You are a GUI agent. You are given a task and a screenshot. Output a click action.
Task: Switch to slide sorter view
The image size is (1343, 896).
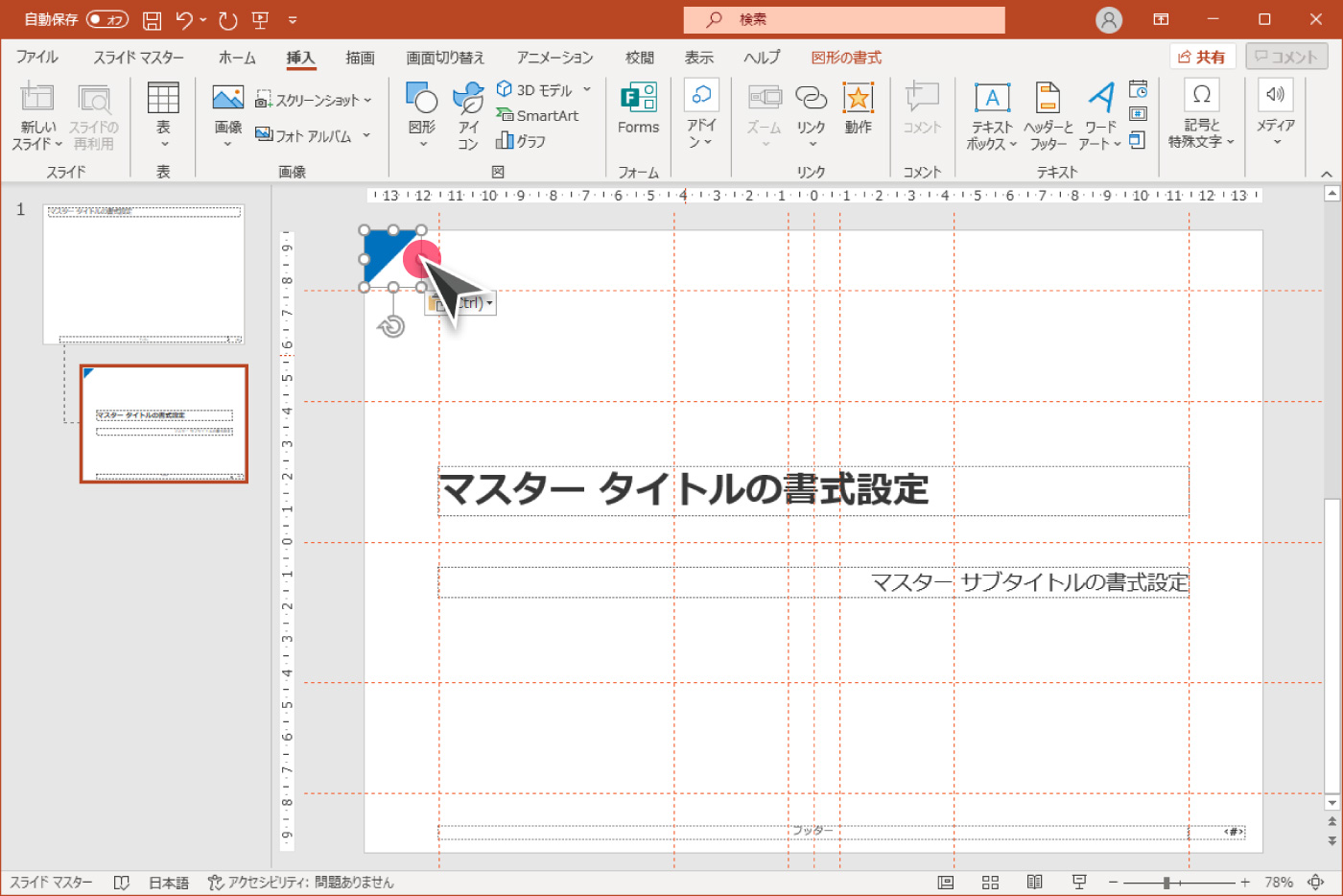(990, 882)
